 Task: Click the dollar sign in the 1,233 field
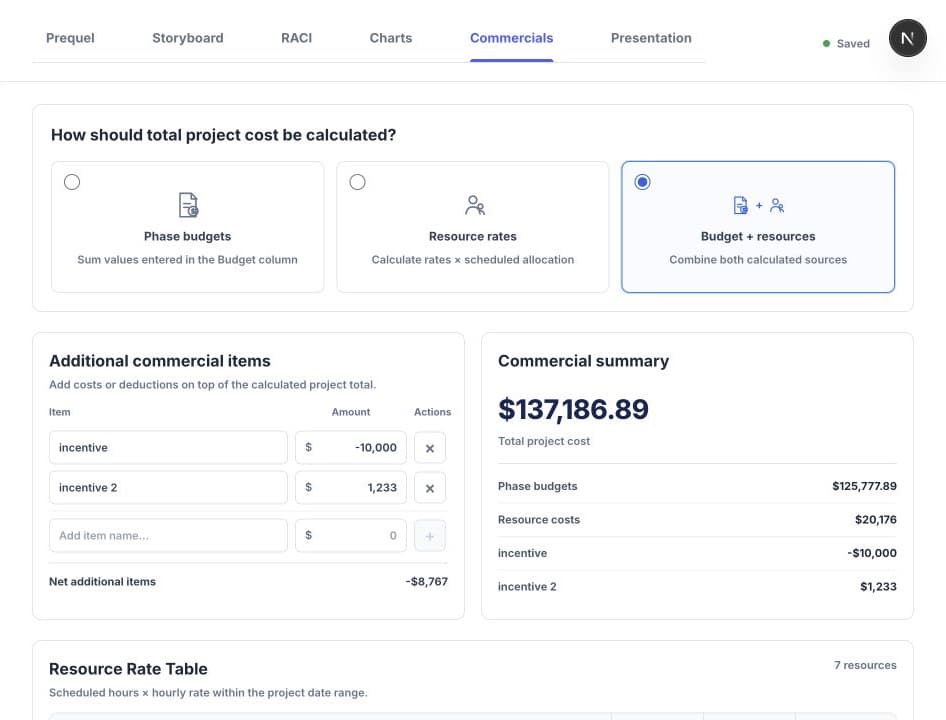click(x=308, y=487)
